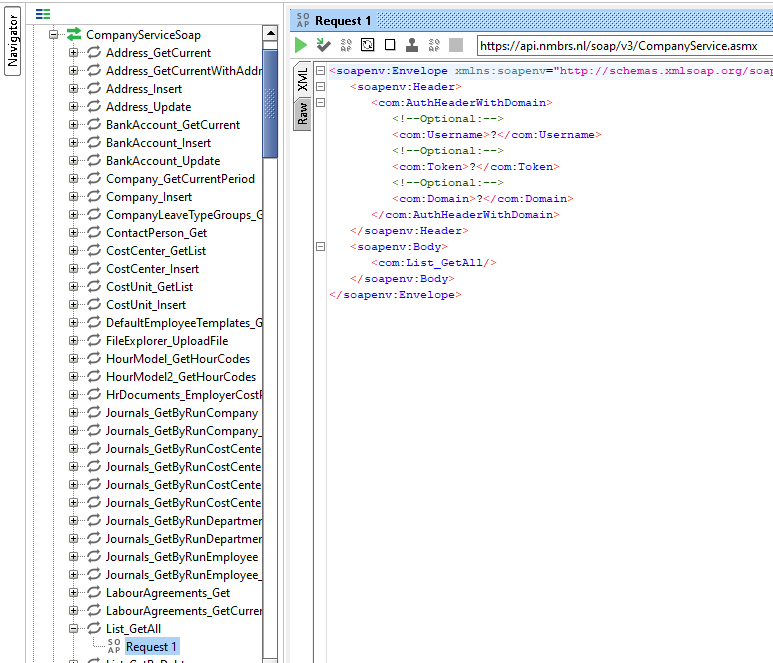This screenshot has width=773, height=663.
Task: Click the clone request person icon
Action: (x=412, y=45)
